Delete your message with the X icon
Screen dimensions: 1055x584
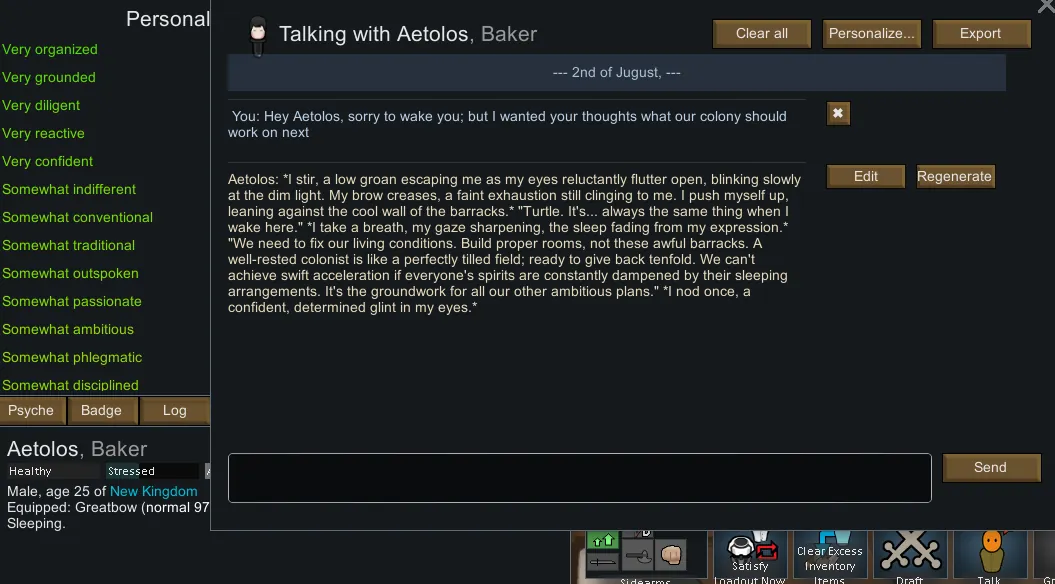pyautogui.click(x=838, y=114)
